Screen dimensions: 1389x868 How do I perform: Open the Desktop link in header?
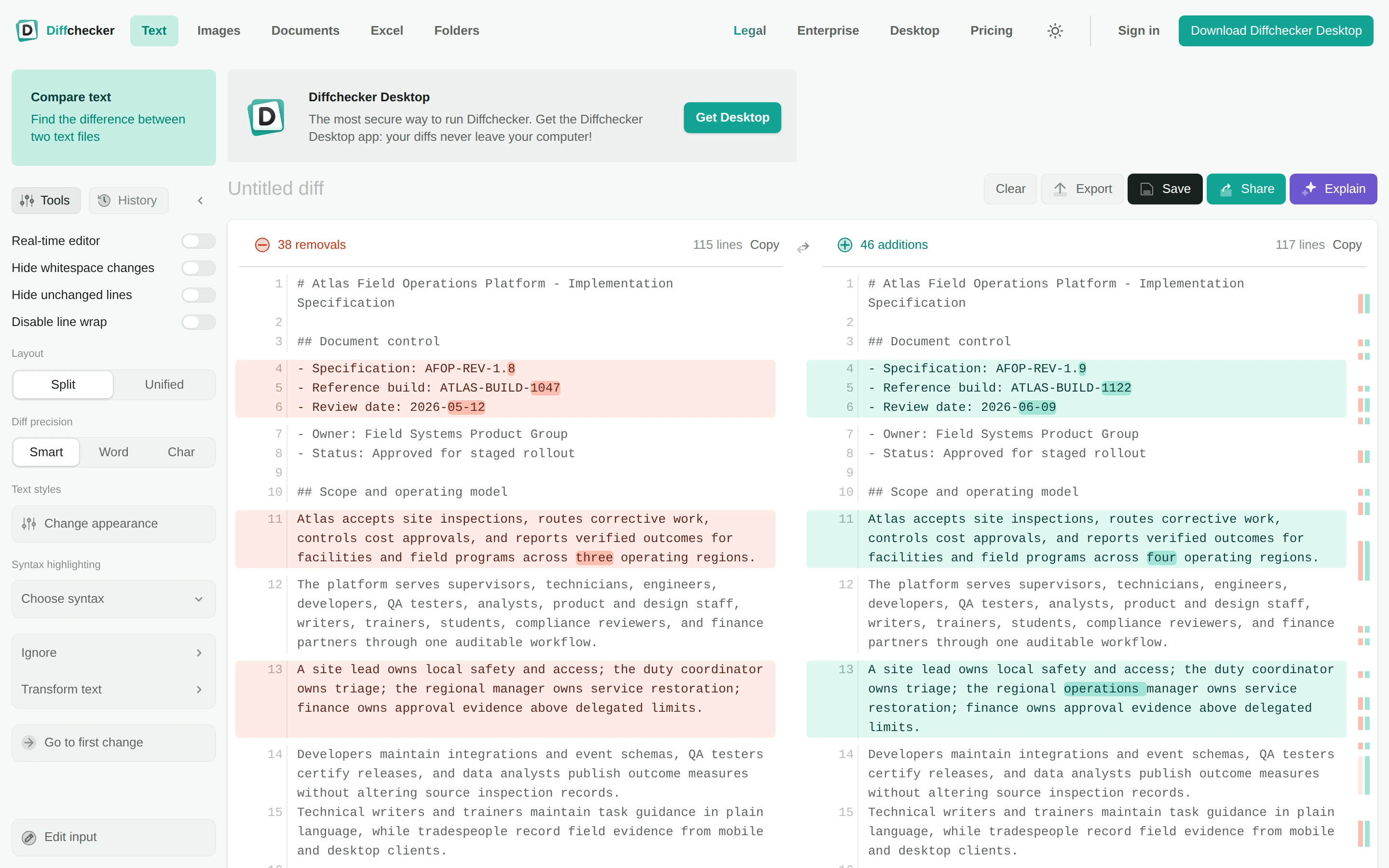coord(914,30)
